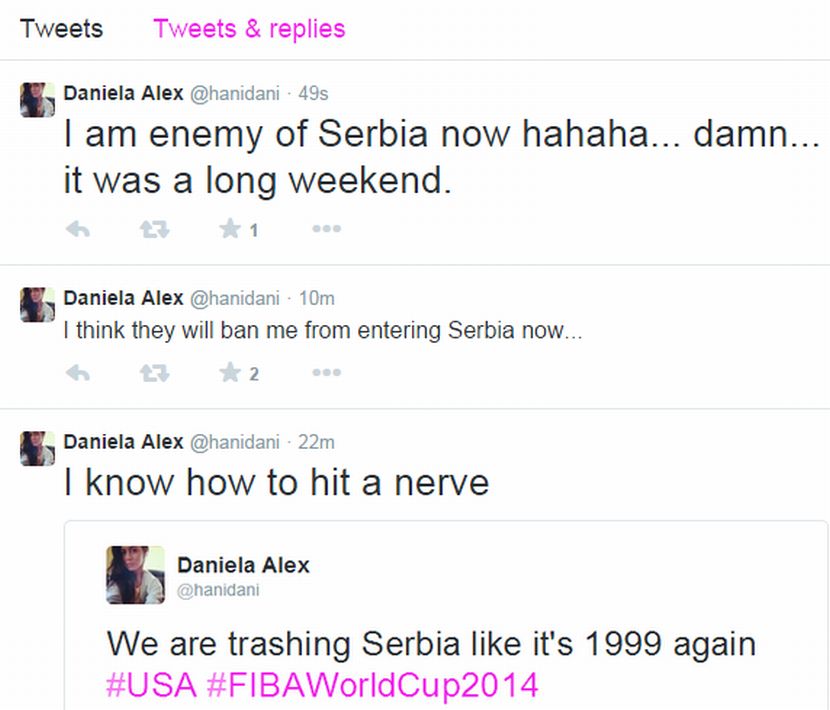
Task: Click avatar beside the 10m tweet
Action: (x=37, y=304)
